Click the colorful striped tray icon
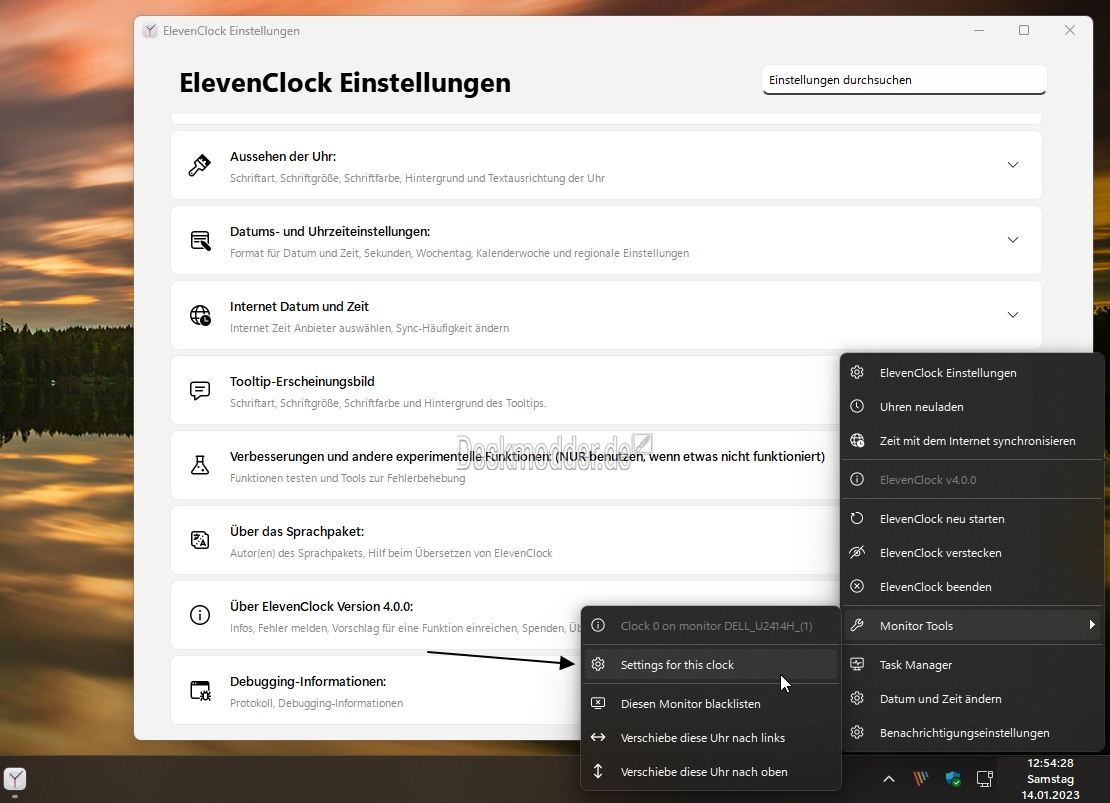Image resolution: width=1110 pixels, height=803 pixels. [921, 779]
